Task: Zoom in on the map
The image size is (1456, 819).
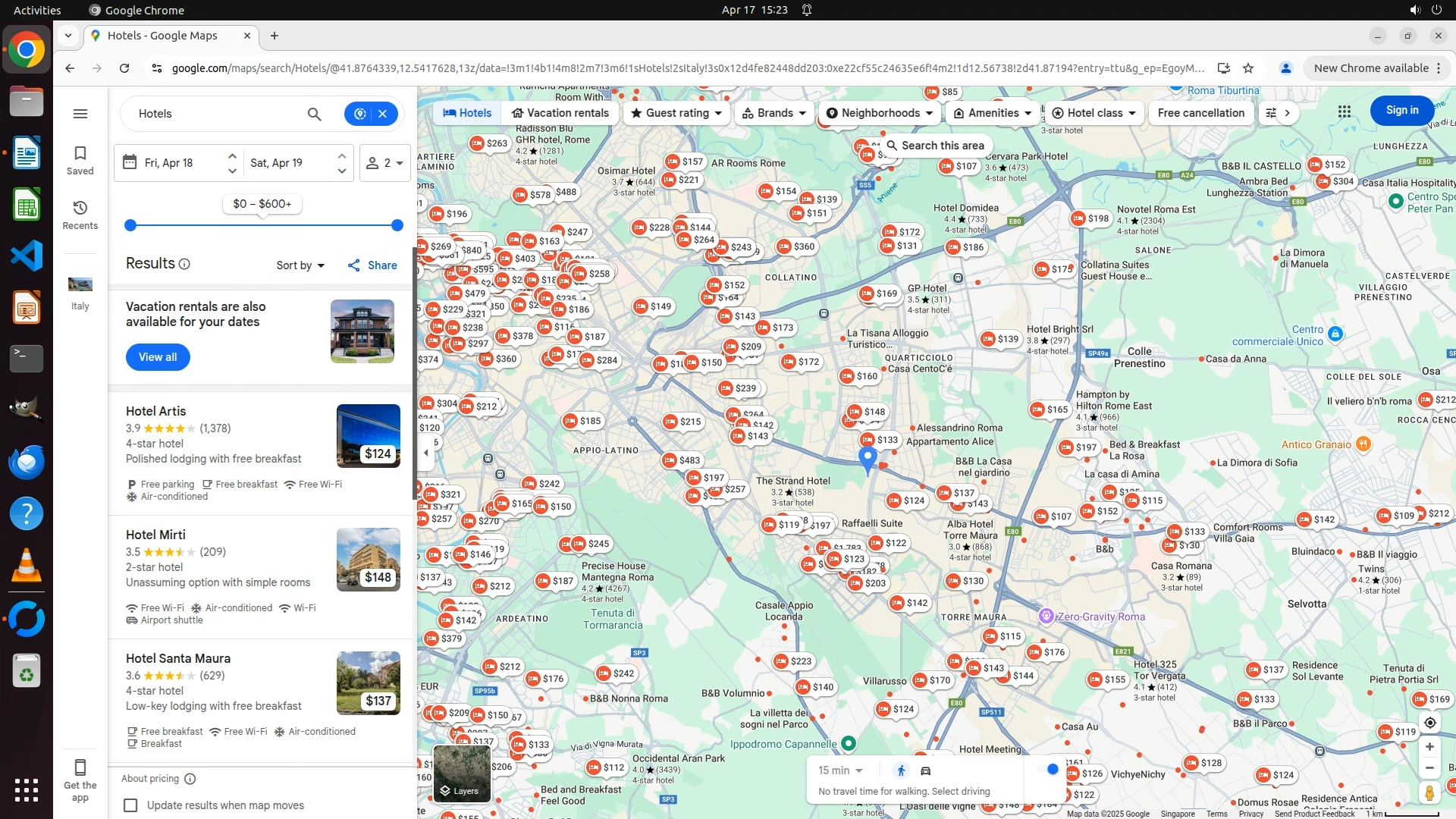Action: click(1429, 747)
